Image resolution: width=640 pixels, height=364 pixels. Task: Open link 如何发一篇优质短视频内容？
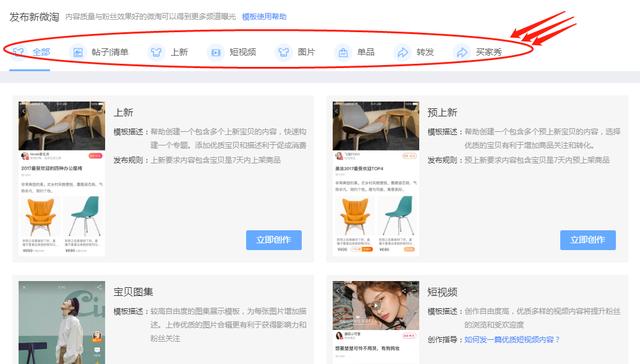pos(512,340)
